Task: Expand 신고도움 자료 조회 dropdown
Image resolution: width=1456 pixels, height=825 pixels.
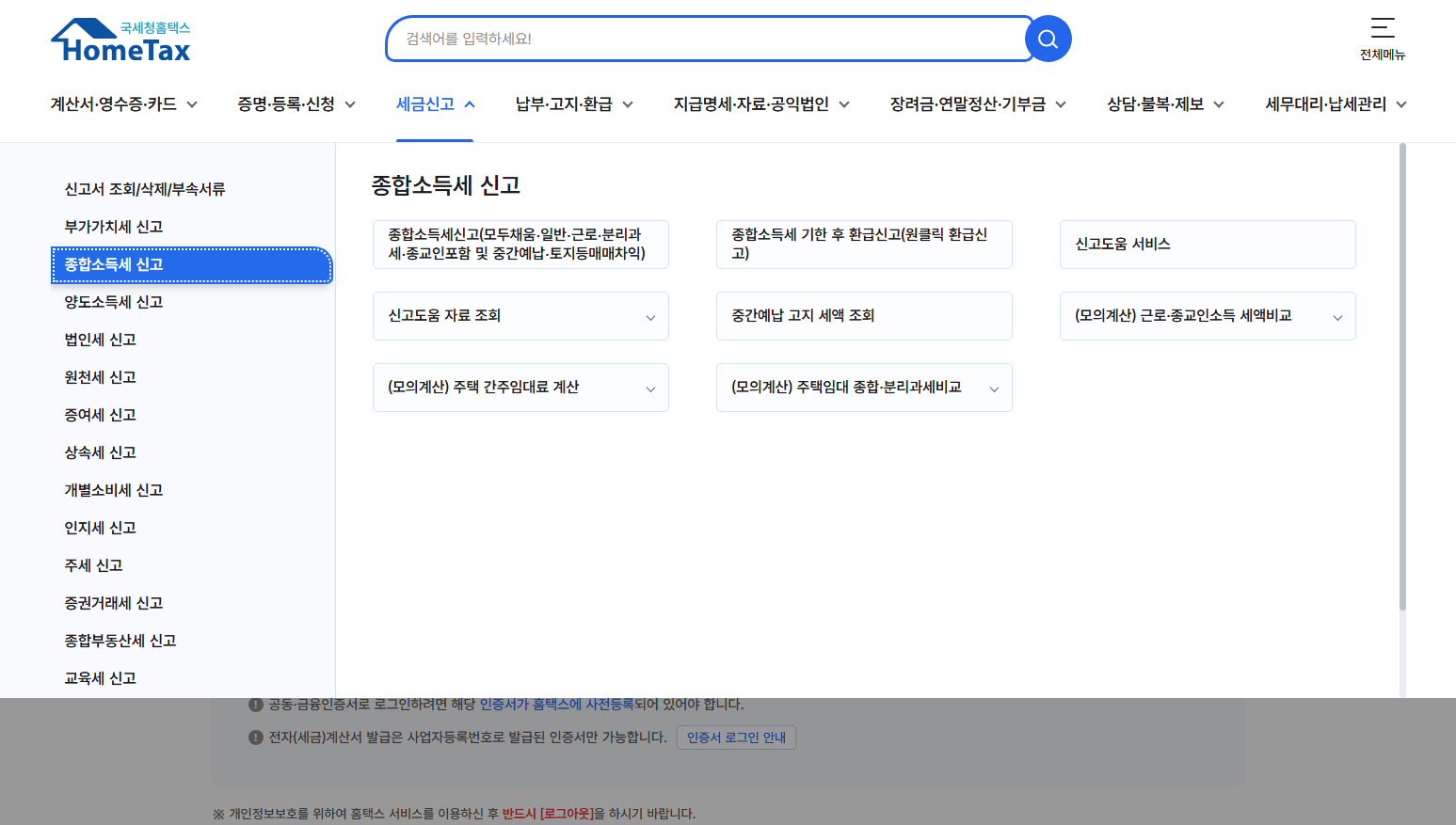Action: click(x=520, y=316)
